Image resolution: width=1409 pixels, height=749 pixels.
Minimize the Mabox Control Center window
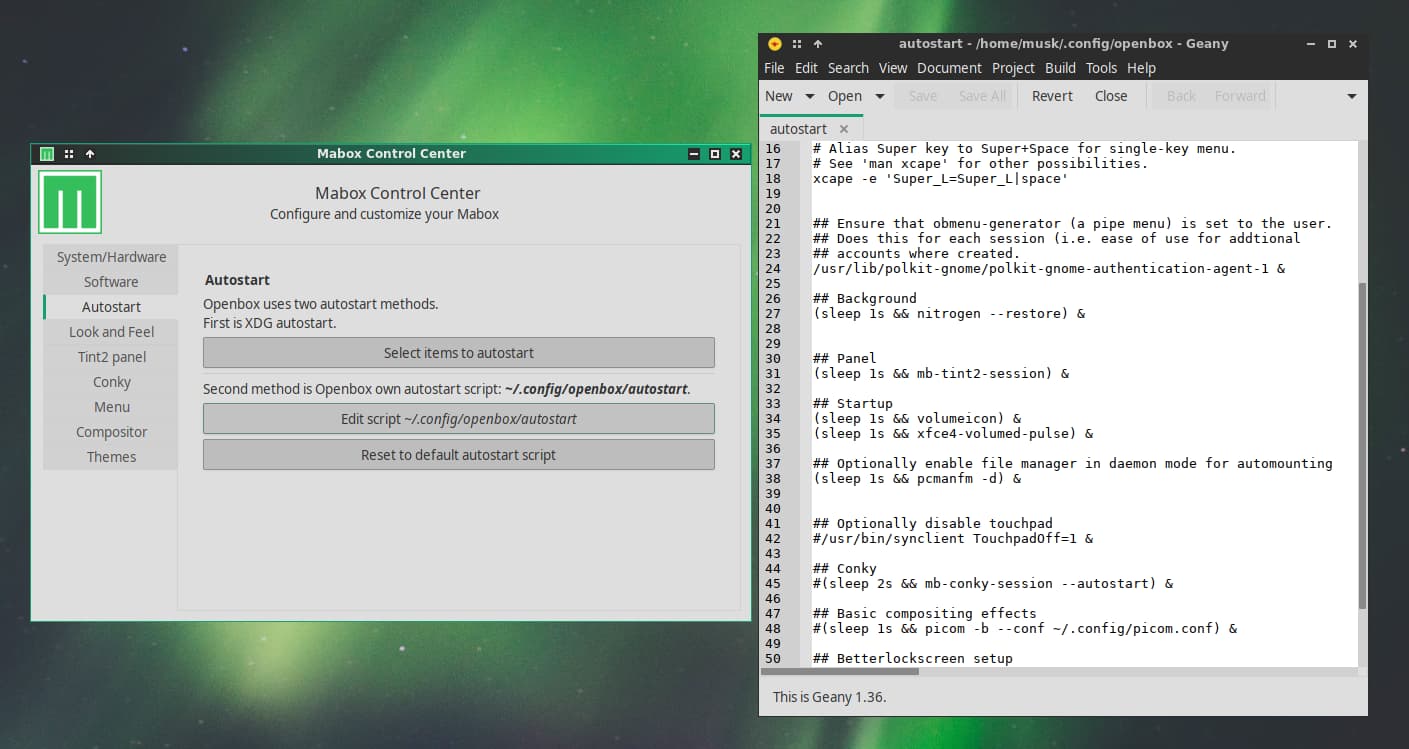pyautogui.click(x=694, y=154)
